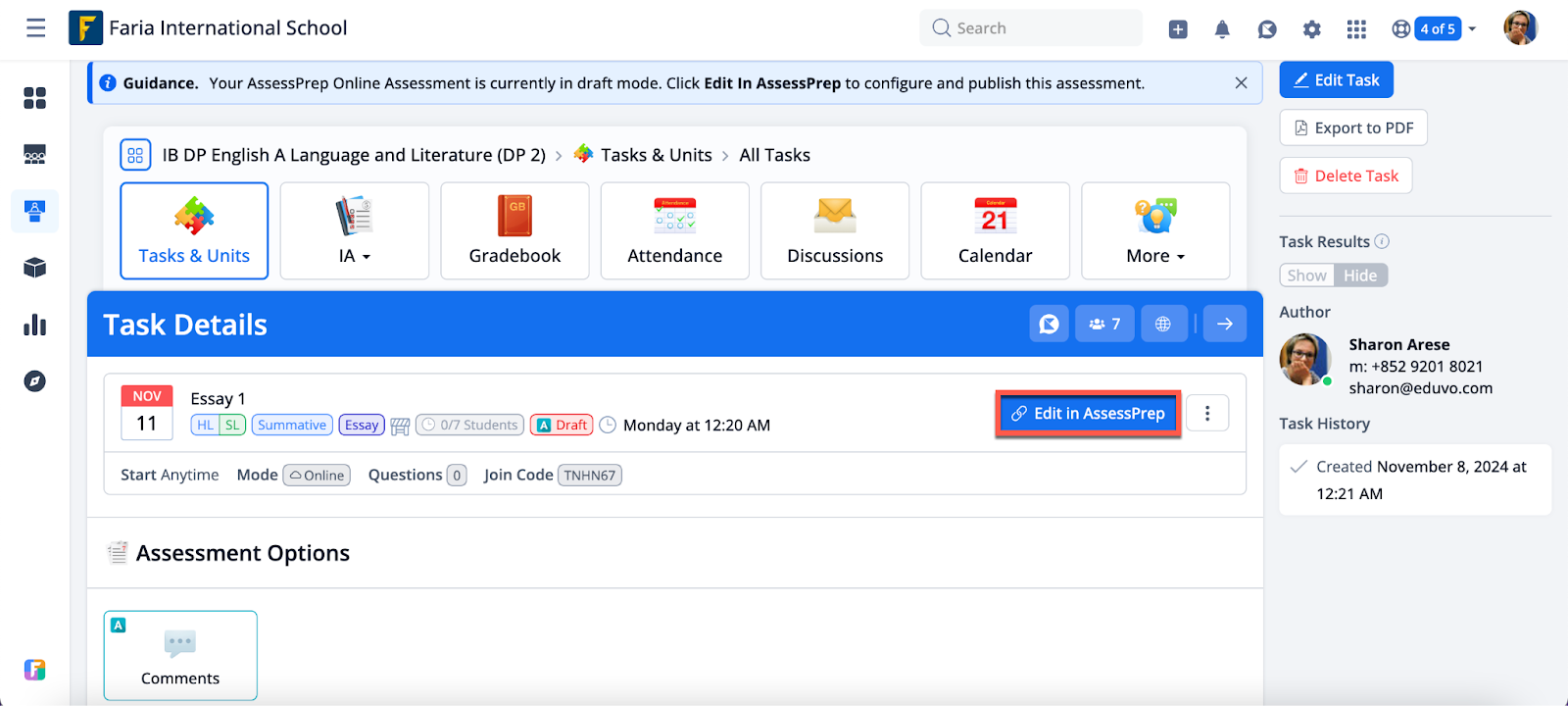Export the task to PDF
Screen dimensions: 1568x706
pos(1353,127)
